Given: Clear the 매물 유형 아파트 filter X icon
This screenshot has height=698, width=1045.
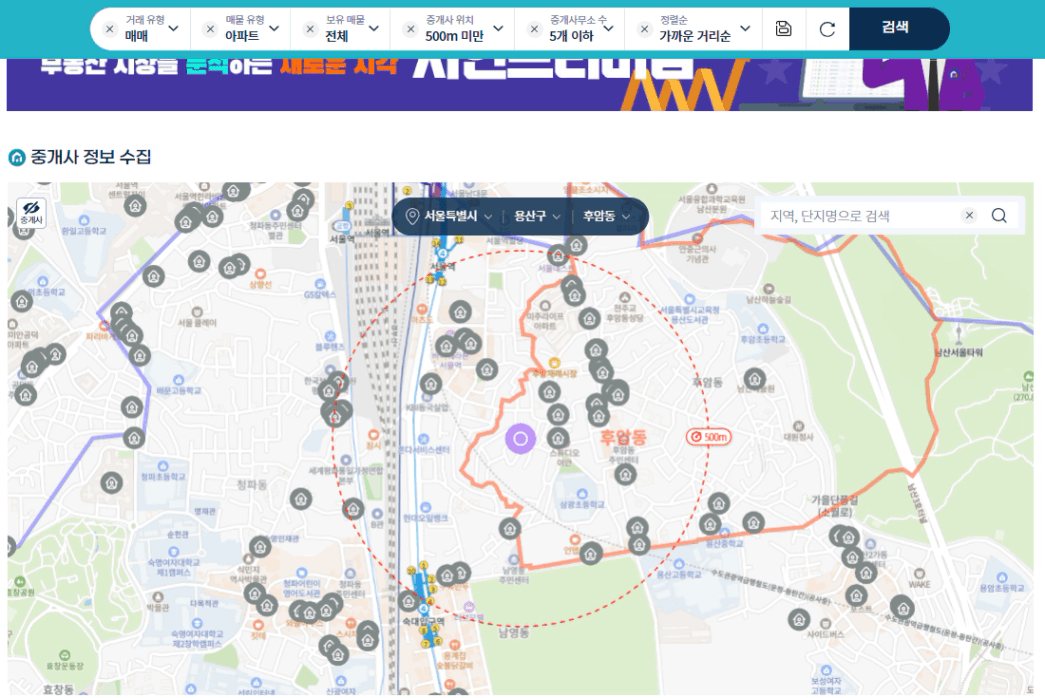Looking at the screenshot, I should tap(210, 29).
